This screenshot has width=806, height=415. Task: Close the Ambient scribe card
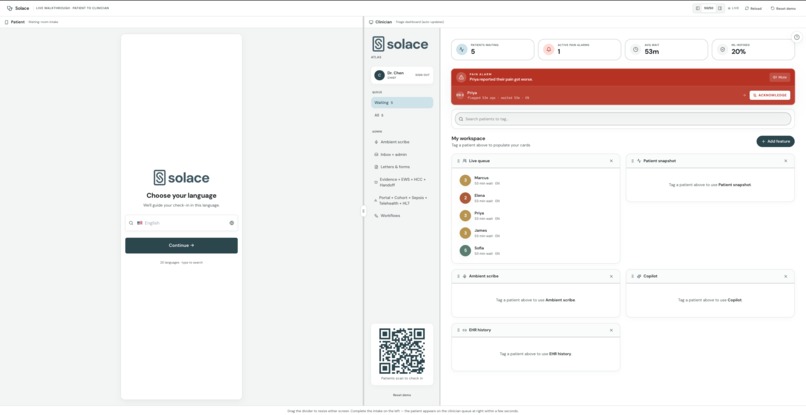click(x=611, y=276)
